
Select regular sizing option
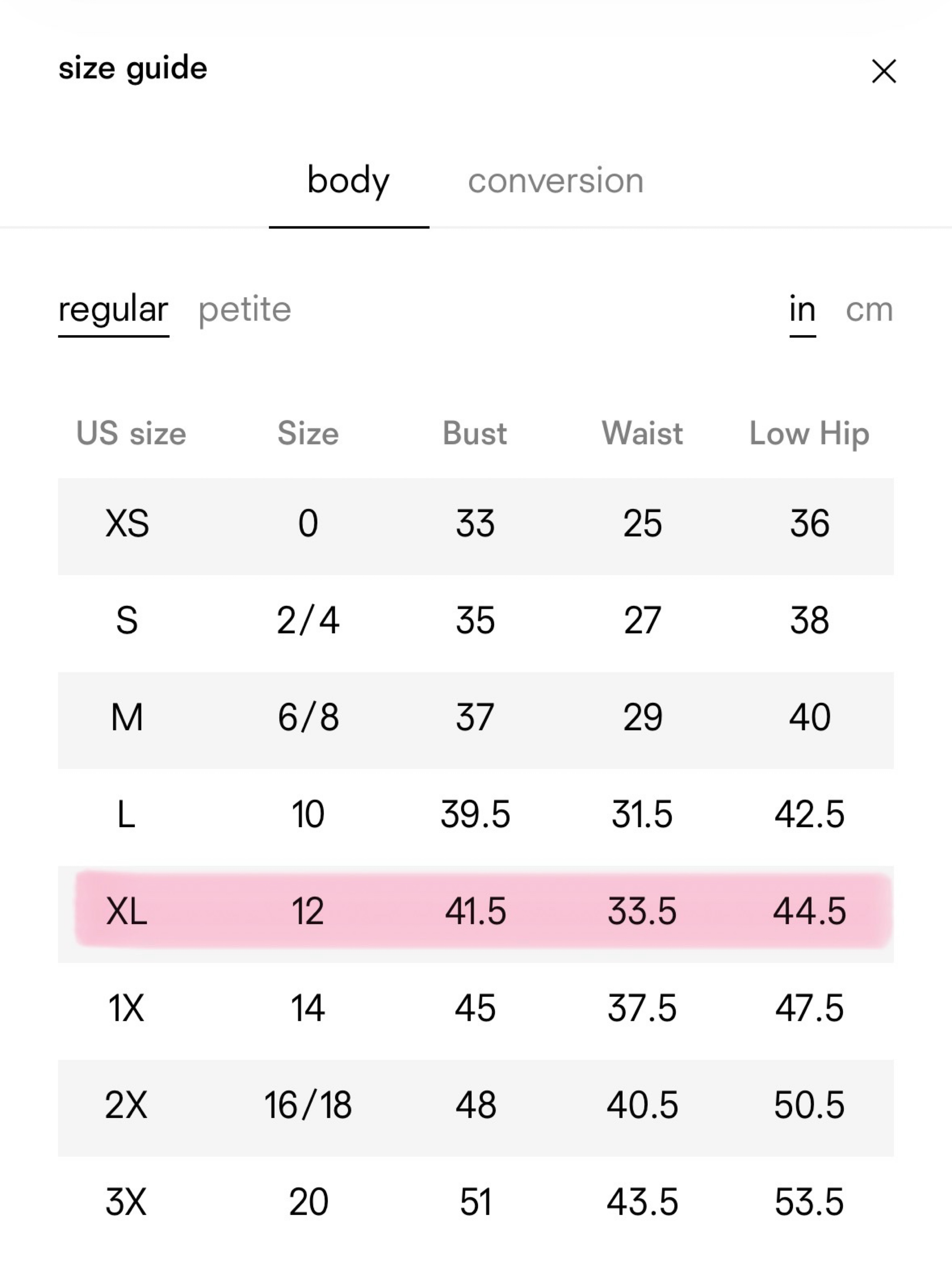click(x=113, y=310)
